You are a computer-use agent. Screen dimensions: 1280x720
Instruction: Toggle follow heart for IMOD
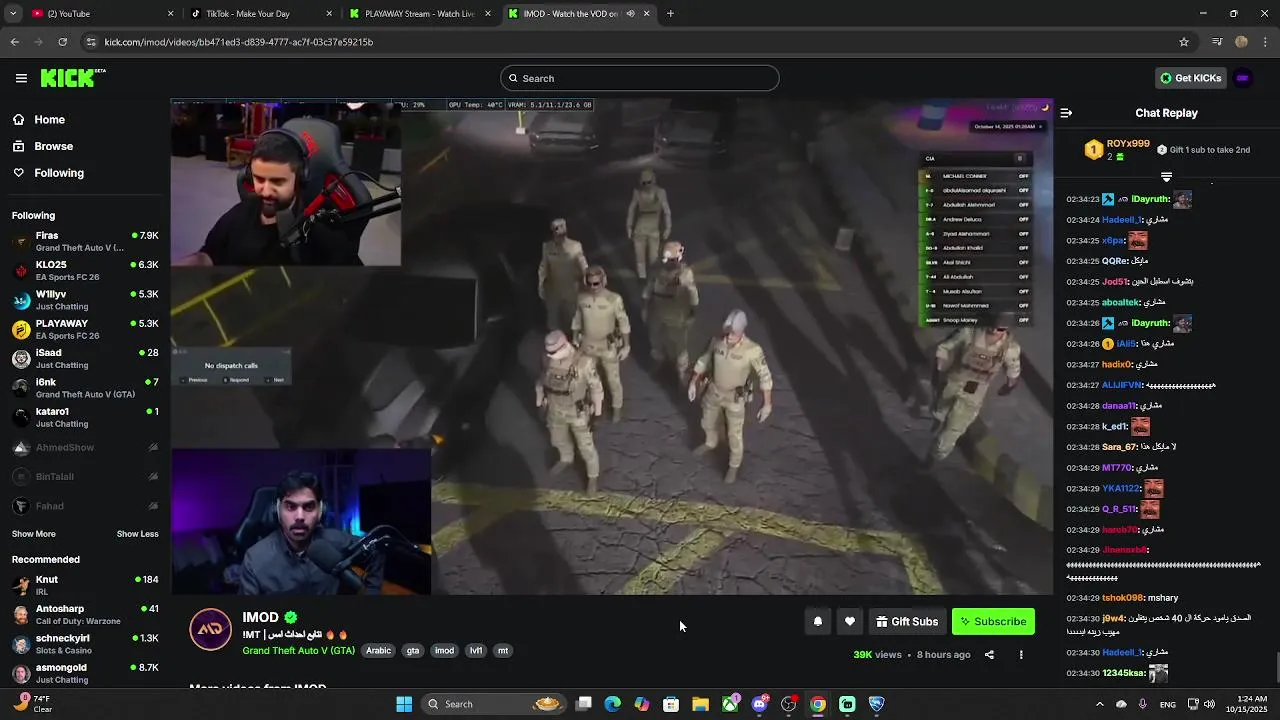coord(849,622)
